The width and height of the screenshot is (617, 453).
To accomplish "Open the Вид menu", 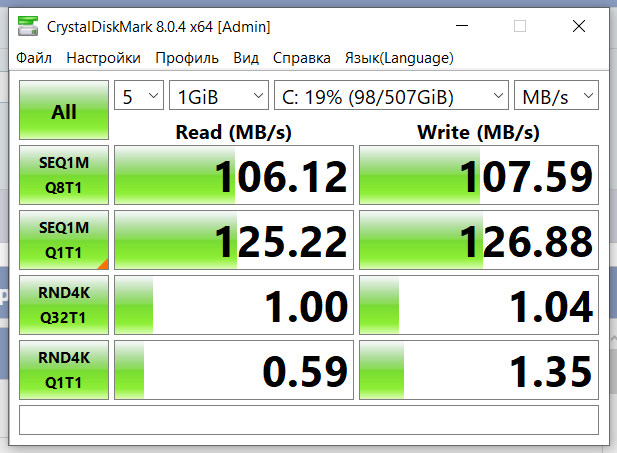I will tap(246, 58).
